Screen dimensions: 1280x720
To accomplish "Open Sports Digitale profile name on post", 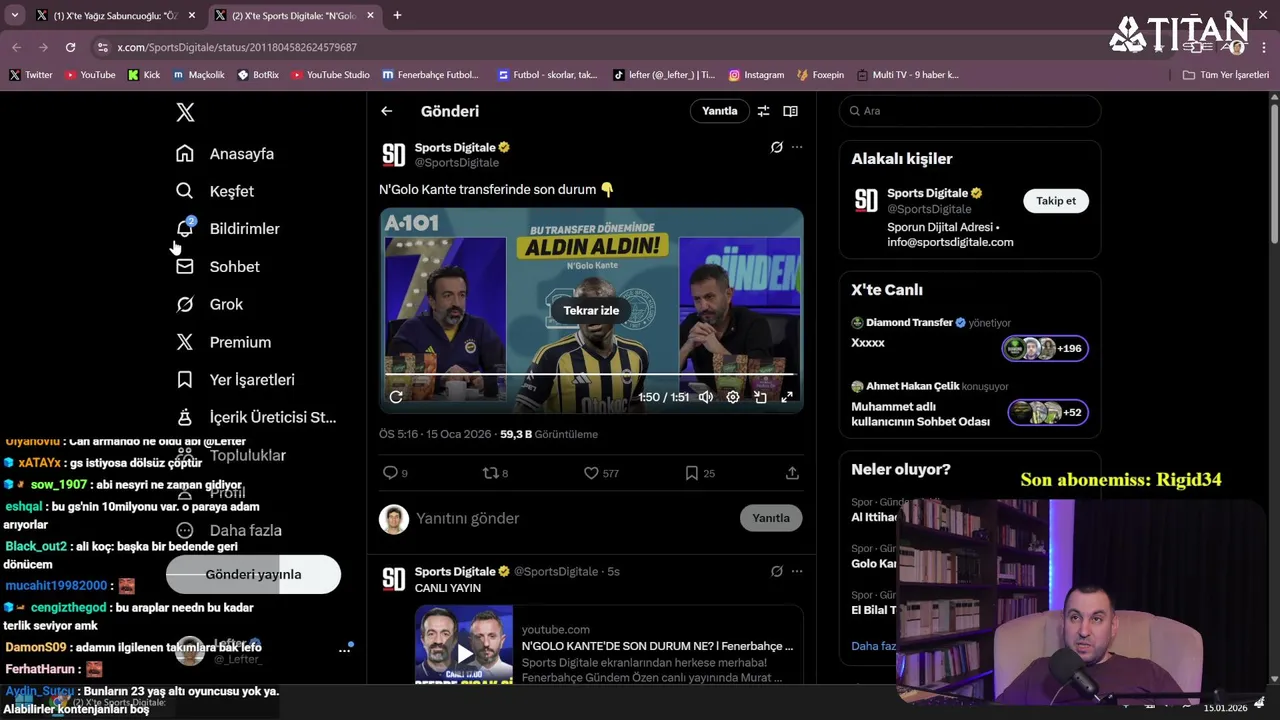I will click(455, 147).
